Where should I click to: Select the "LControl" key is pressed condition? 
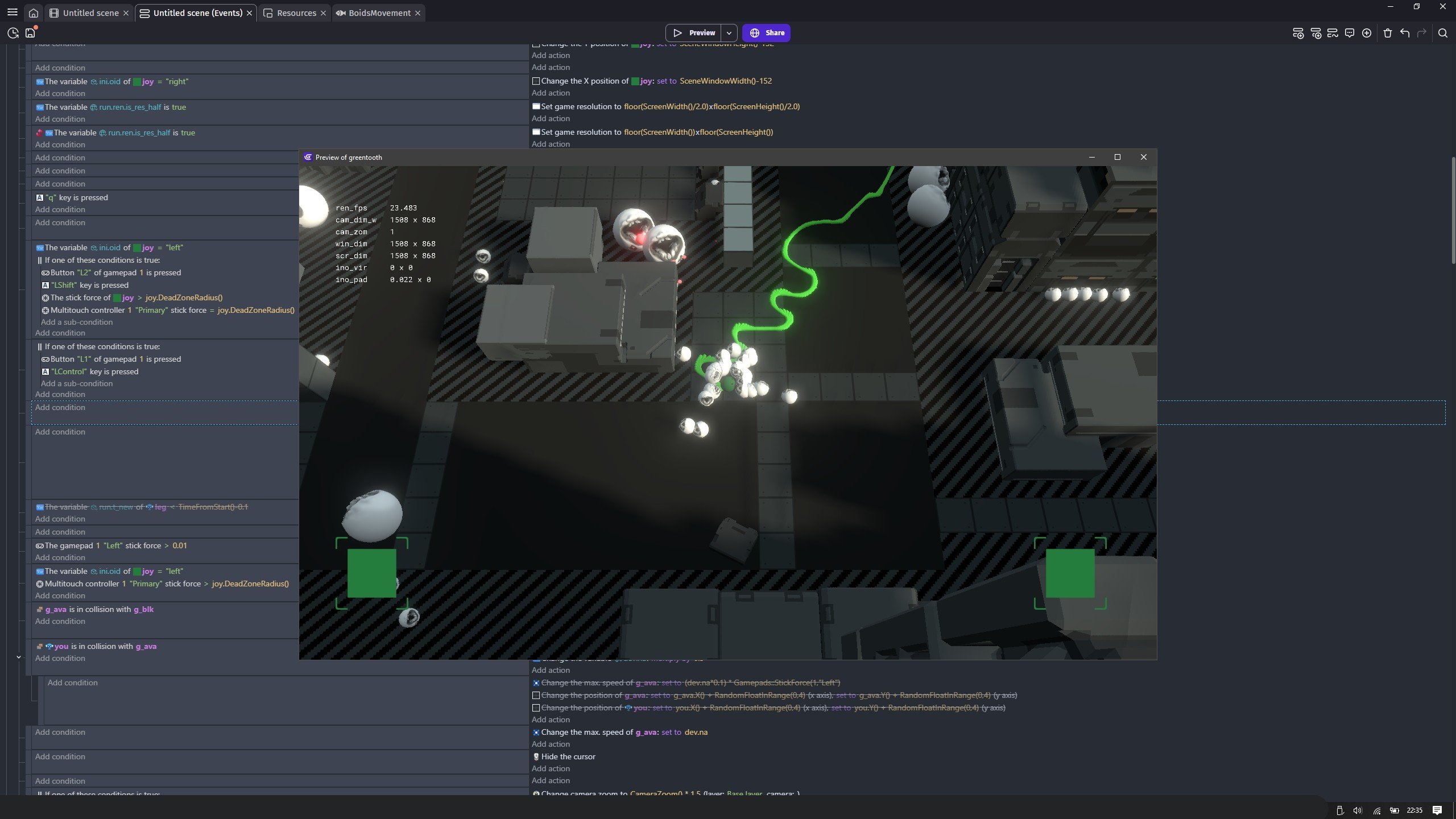tap(90, 372)
